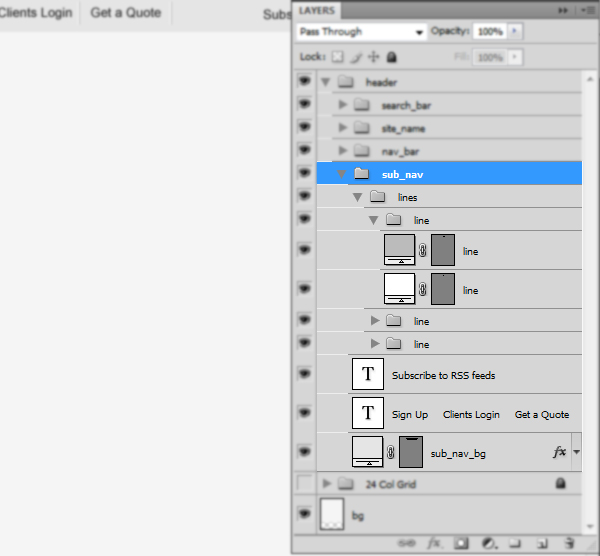Create new fill or adjustment layer icon
600x556 pixels.
tap(489, 543)
